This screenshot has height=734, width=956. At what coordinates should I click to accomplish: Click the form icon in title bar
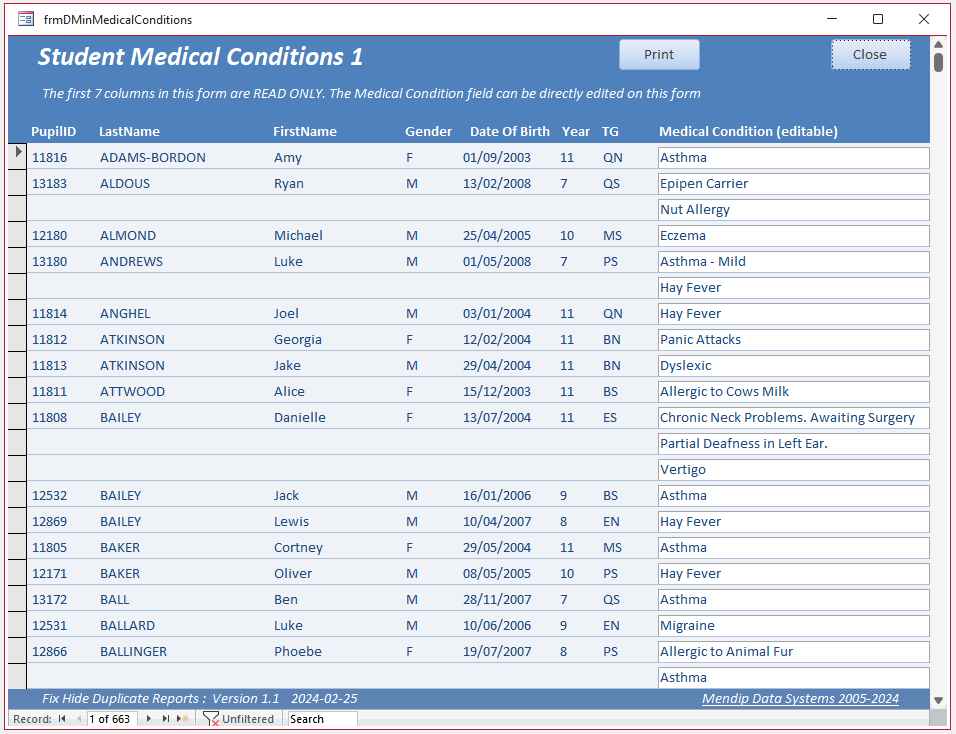pyautogui.click(x=26, y=20)
